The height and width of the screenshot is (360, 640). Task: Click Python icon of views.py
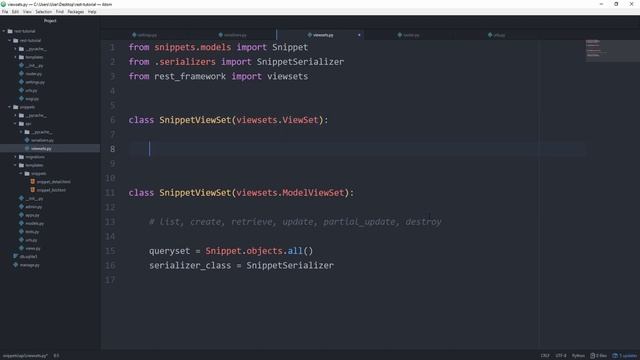(x=22, y=248)
